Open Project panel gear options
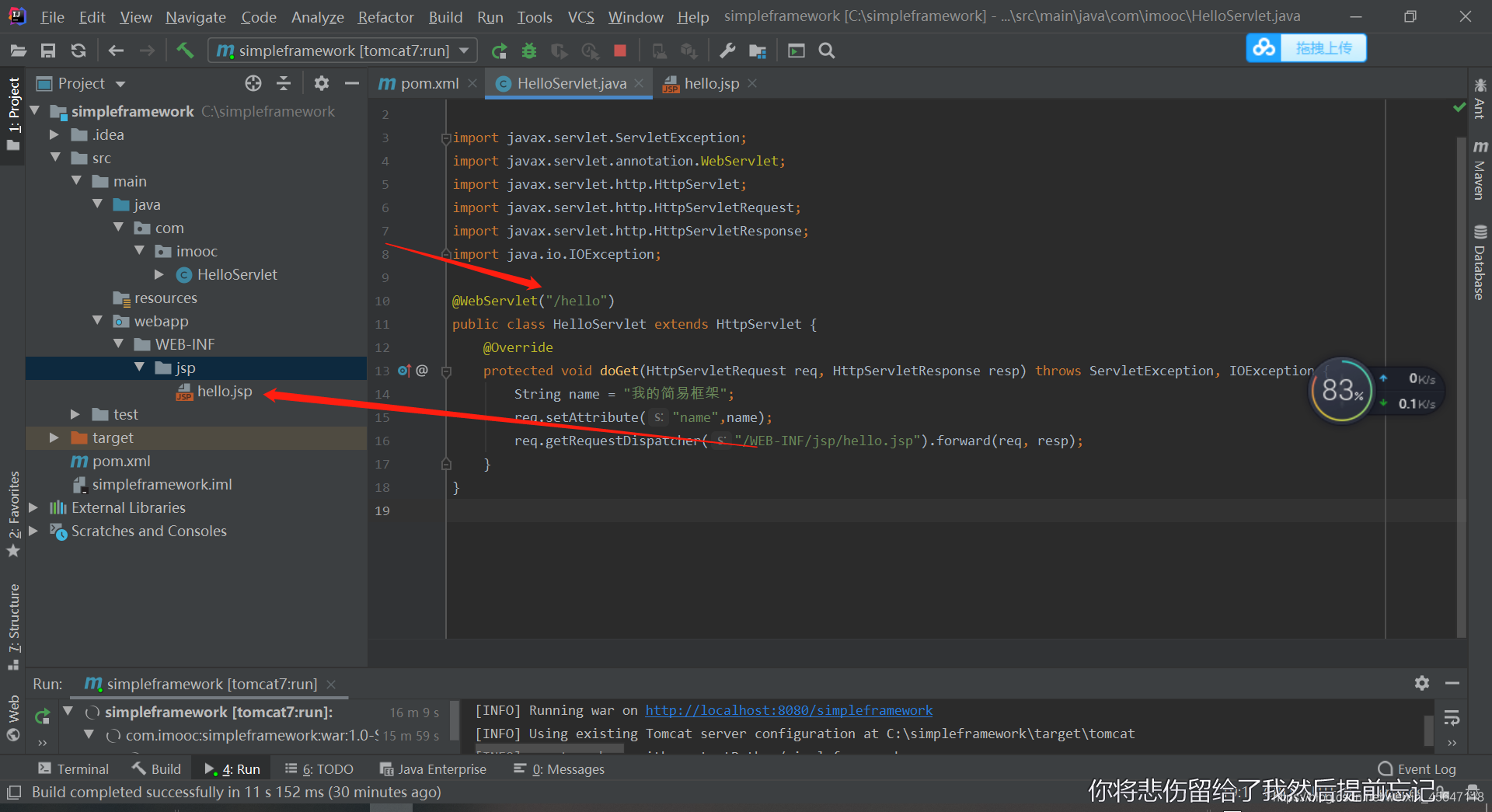The width and height of the screenshot is (1492, 812). [322, 83]
